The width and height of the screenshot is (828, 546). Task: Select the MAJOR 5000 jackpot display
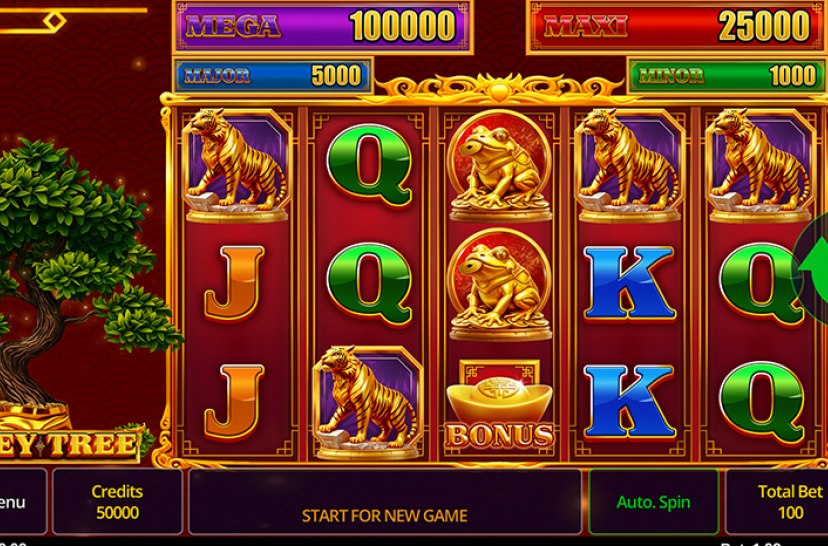272,76
